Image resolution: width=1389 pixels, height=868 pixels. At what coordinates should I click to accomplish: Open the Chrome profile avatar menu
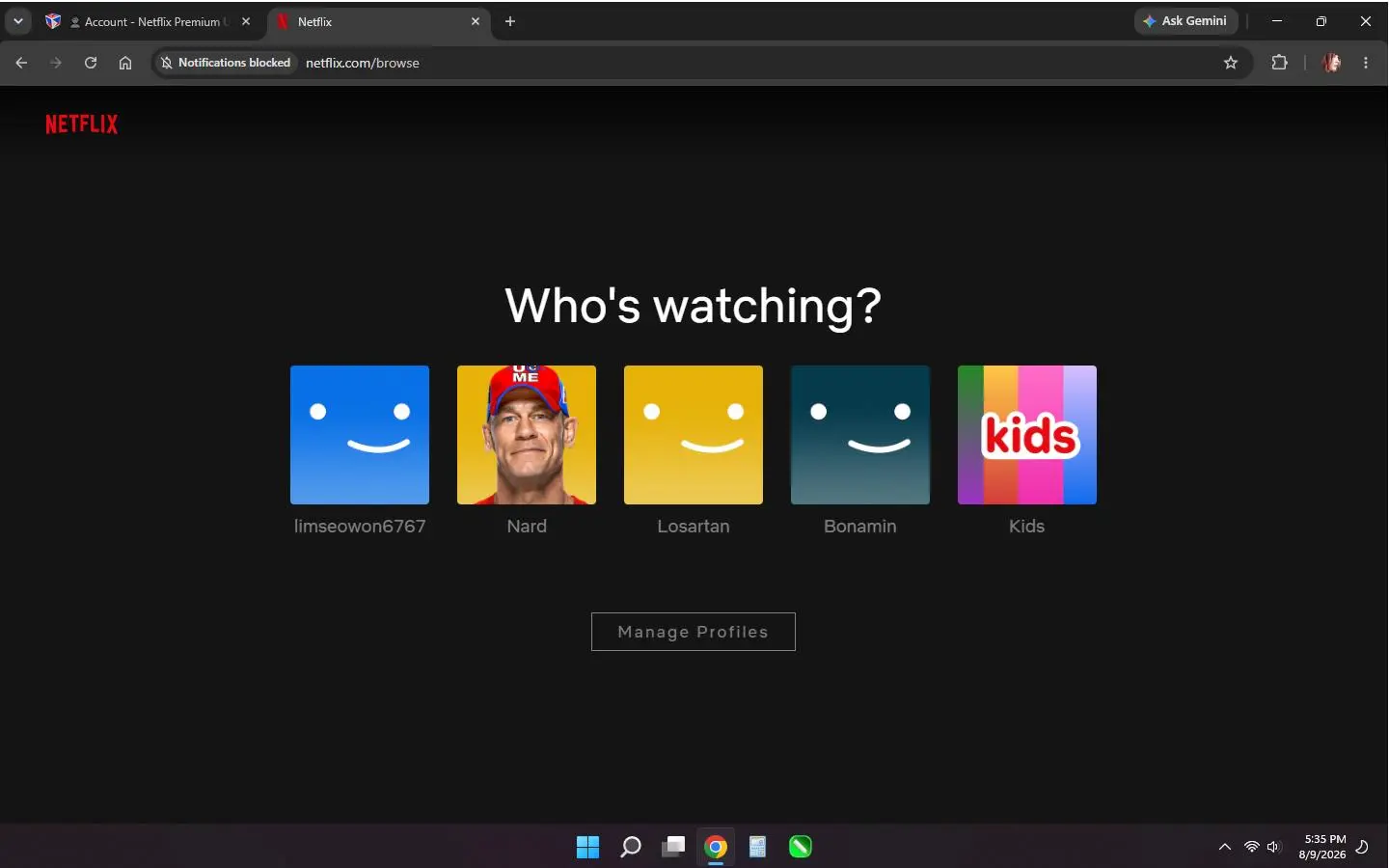click(x=1332, y=63)
